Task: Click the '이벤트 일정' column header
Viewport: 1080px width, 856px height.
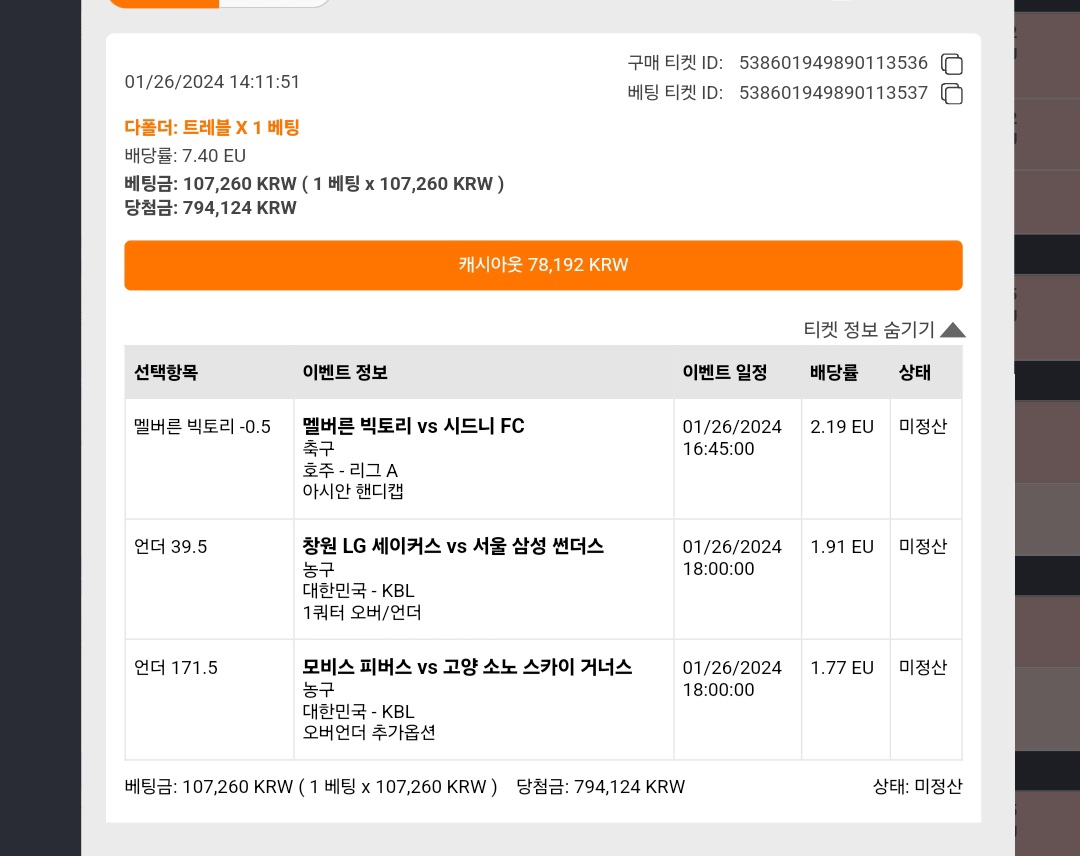Action: tap(725, 373)
